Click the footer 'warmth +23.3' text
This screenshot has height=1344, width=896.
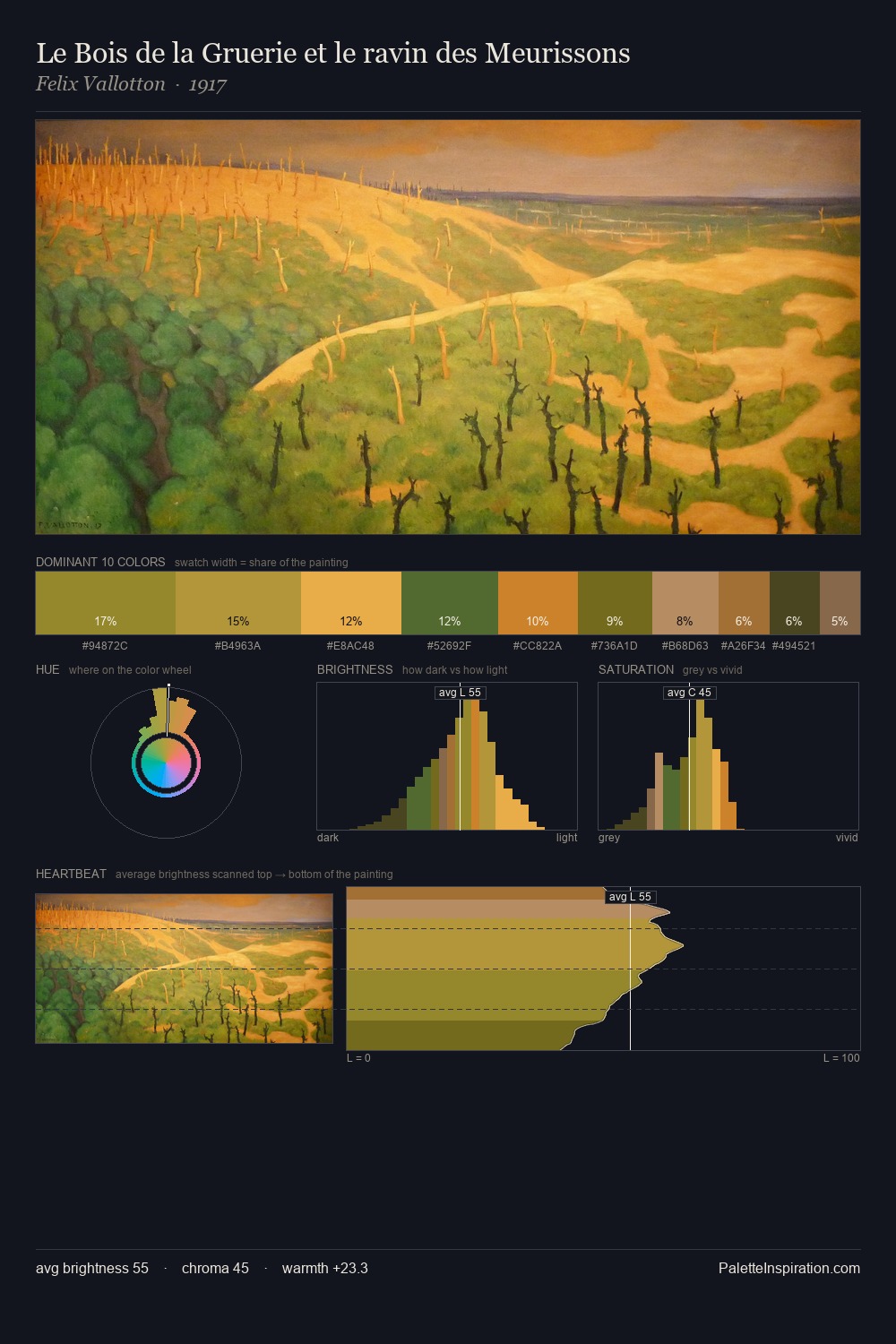pos(325,1269)
